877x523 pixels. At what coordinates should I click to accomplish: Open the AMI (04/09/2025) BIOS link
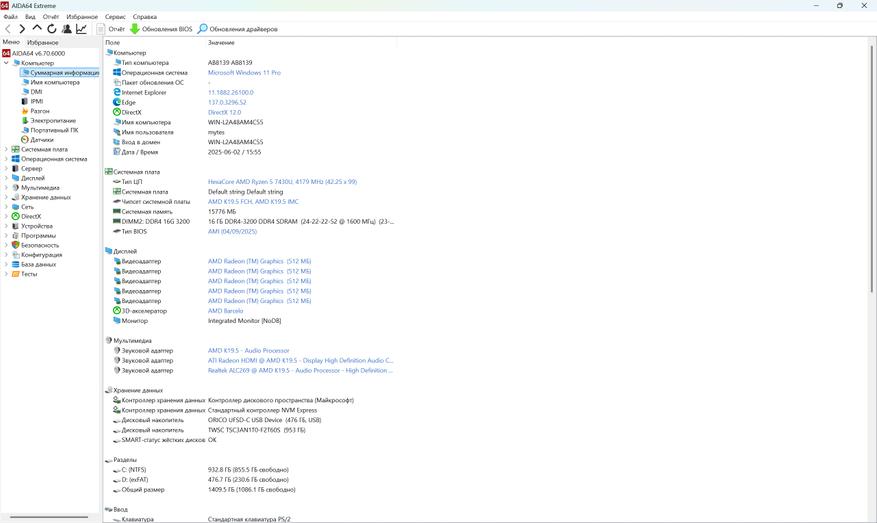point(232,232)
